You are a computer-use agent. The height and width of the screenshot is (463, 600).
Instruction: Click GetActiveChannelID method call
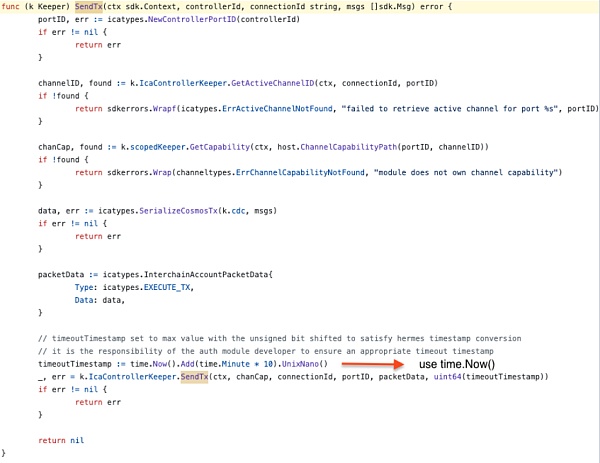click(x=273, y=83)
